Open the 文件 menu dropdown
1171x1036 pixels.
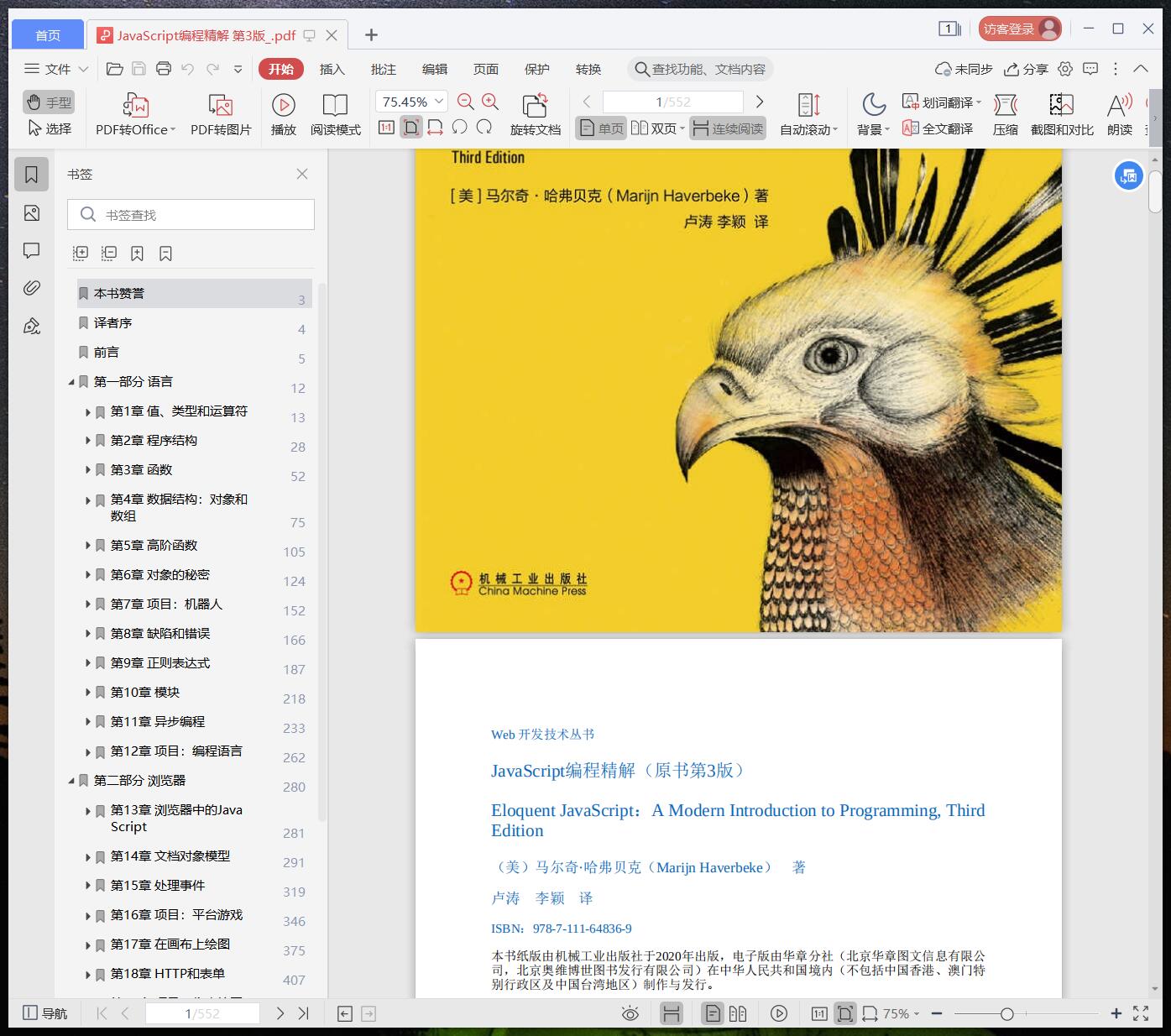[x=55, y=69]
